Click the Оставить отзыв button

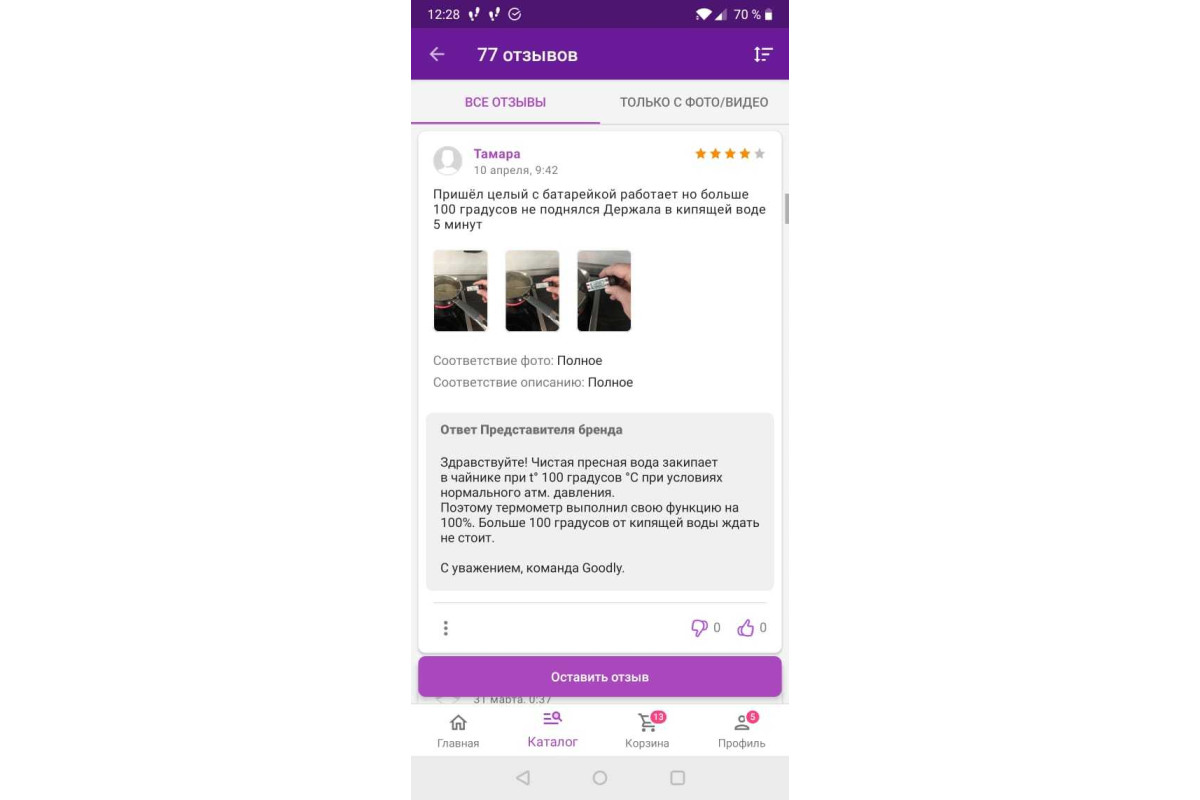[x=600, y=677]
